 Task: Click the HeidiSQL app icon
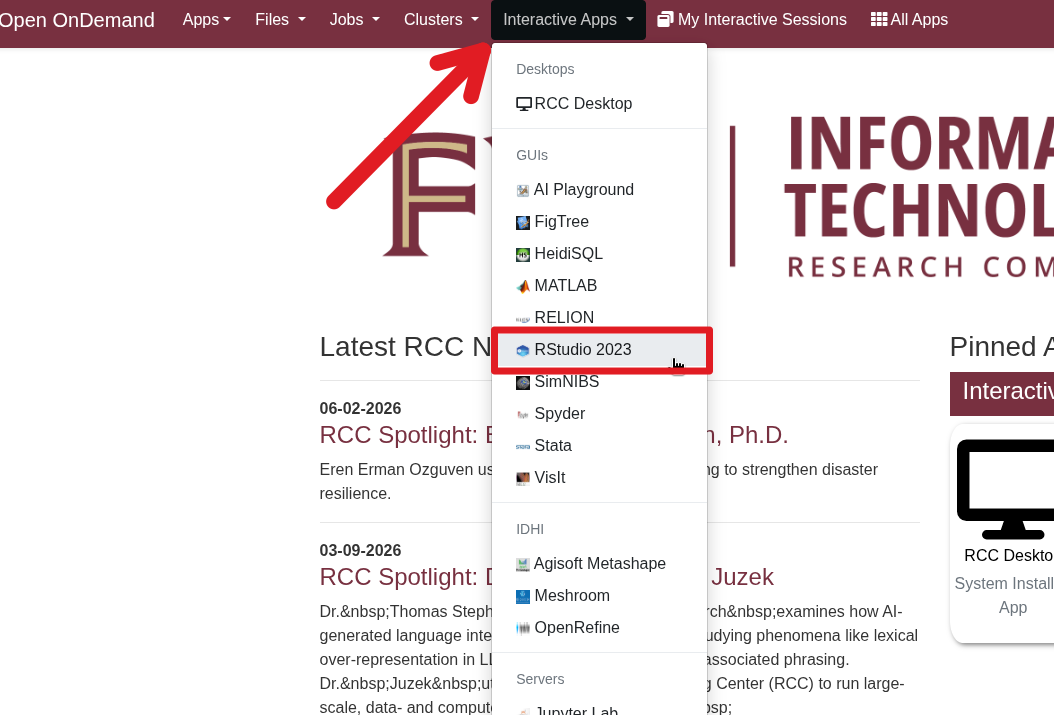coord(523,255)
